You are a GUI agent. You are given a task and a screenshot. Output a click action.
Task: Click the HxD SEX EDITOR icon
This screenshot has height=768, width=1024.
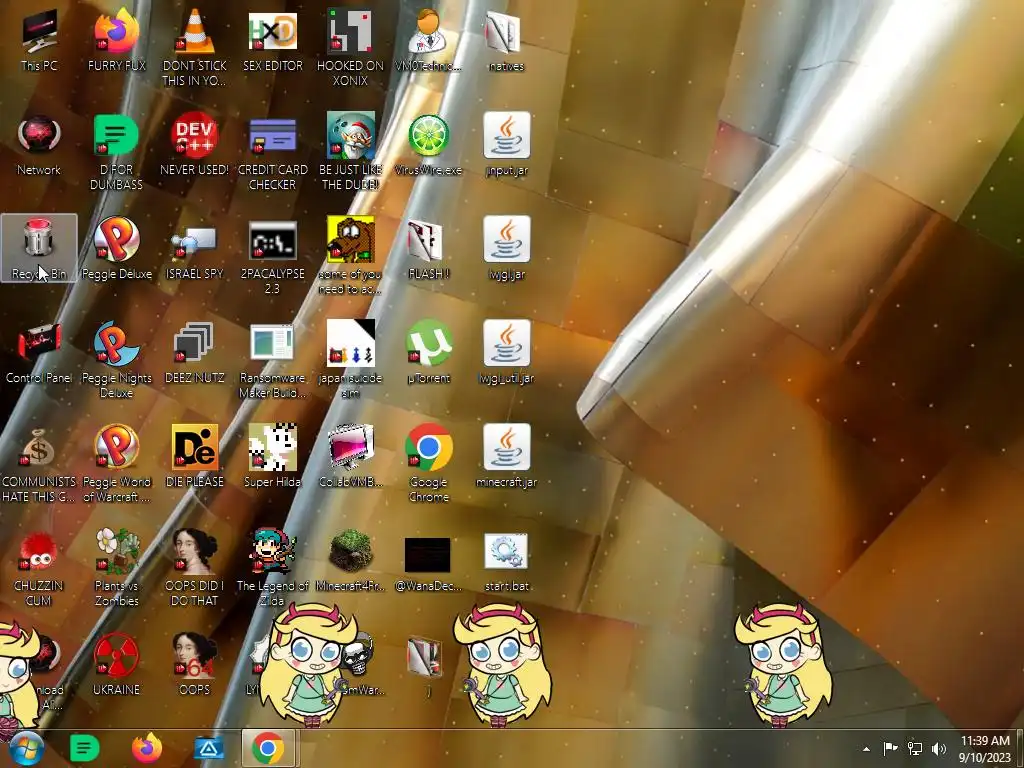pos(272,40)
